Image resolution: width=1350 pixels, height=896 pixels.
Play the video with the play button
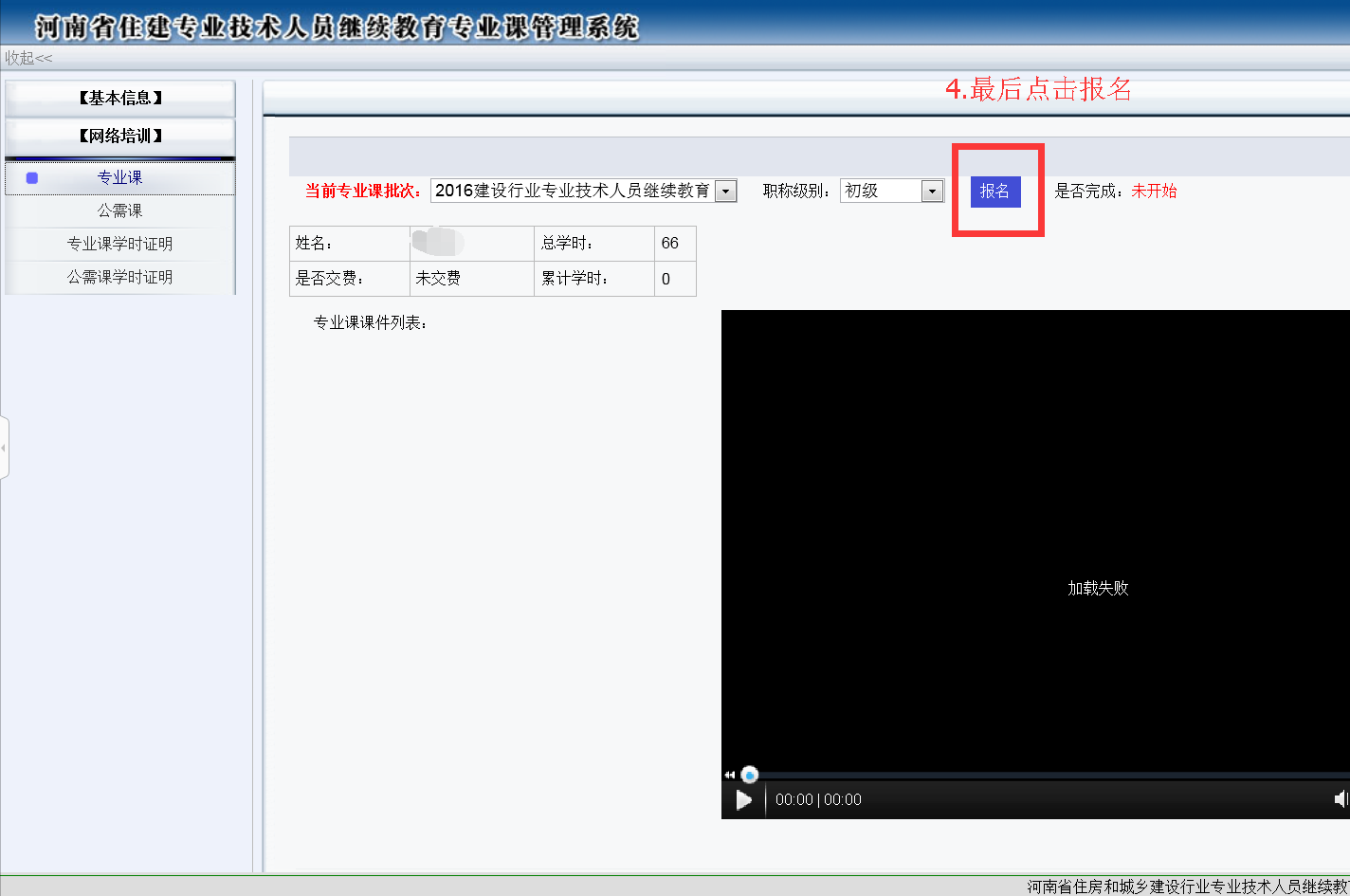(x=744, y=799)
